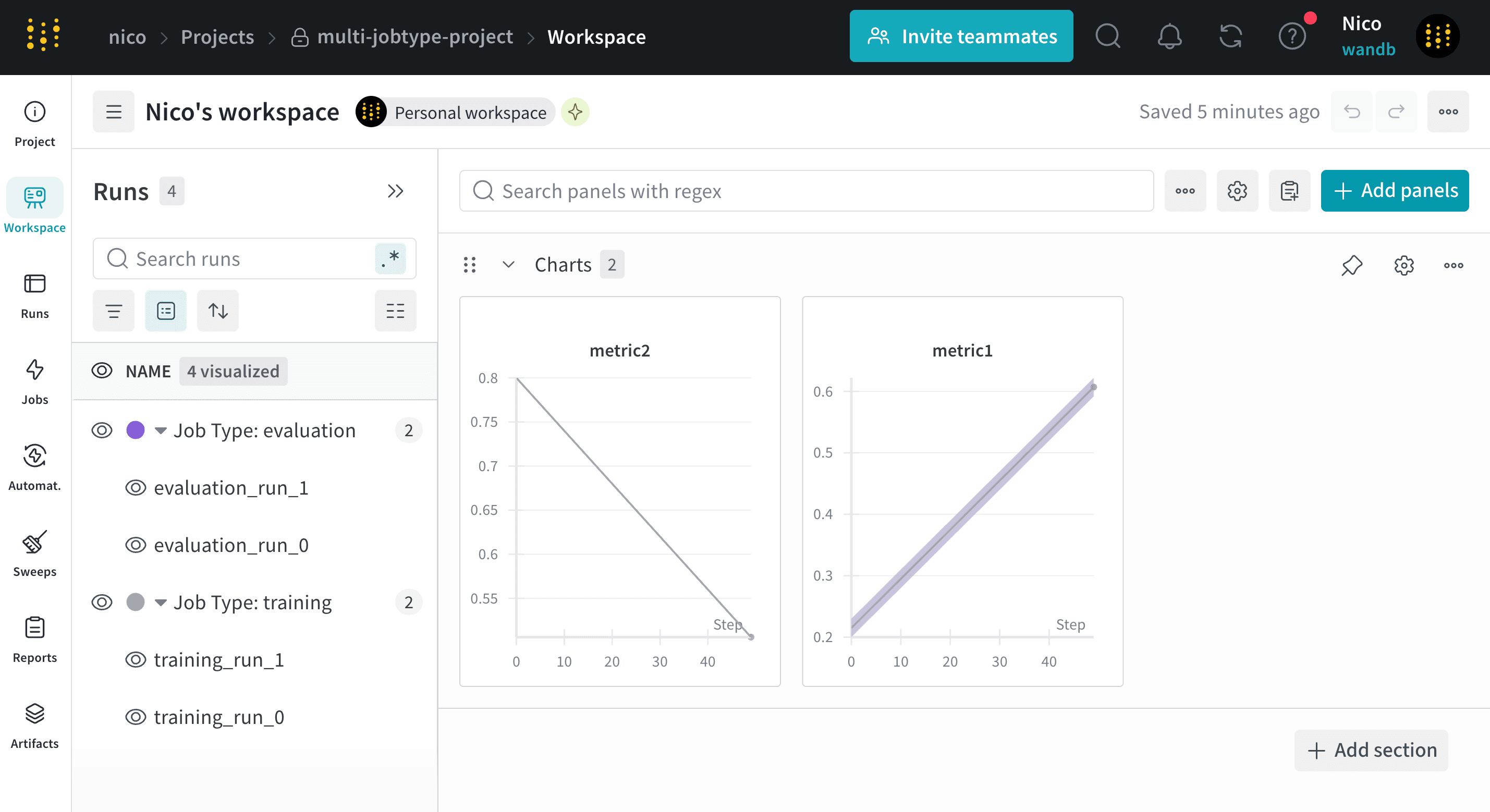Screen dimensions: 1490x812
Task: Click the columns layout icon
Action: [x=395, y=311]
